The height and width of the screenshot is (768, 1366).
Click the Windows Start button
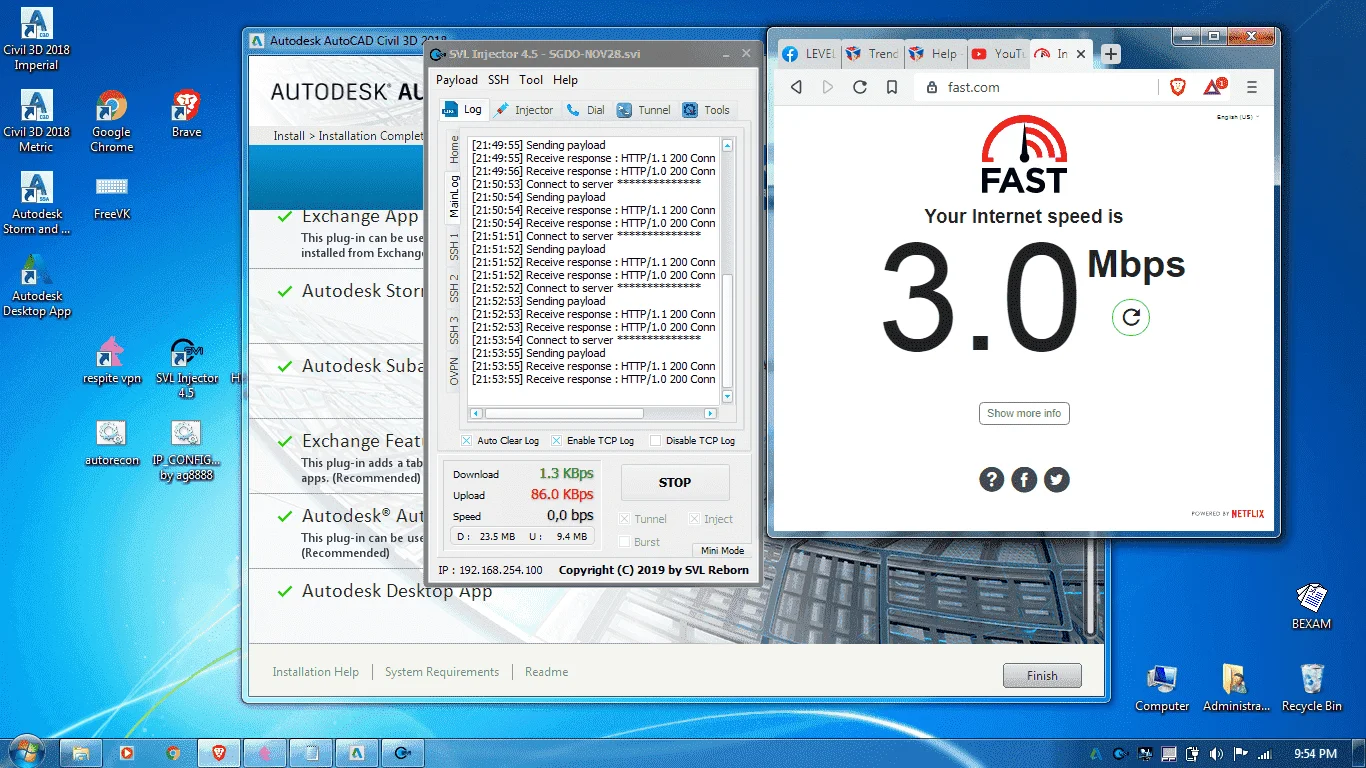[x=24, y=752]
